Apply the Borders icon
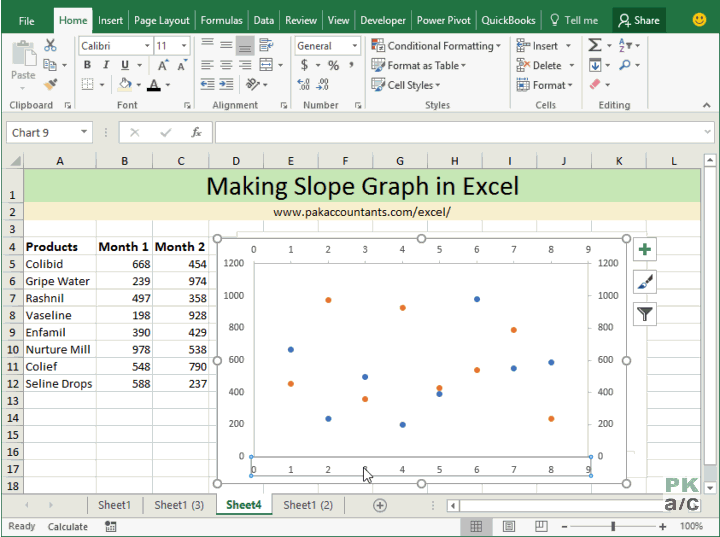 (x=87, y=84)
